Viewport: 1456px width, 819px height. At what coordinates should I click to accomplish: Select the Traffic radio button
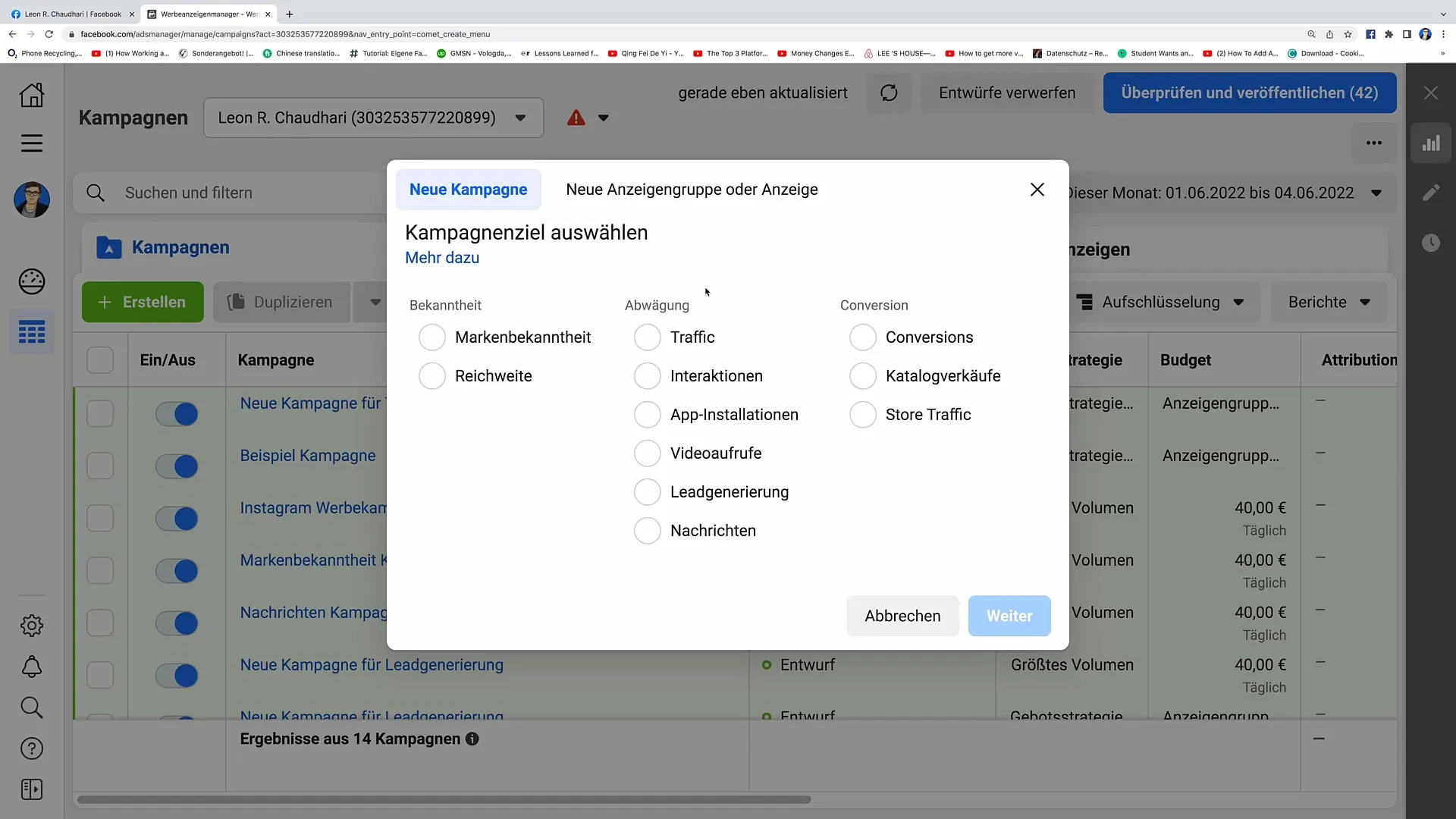(647, 337)
